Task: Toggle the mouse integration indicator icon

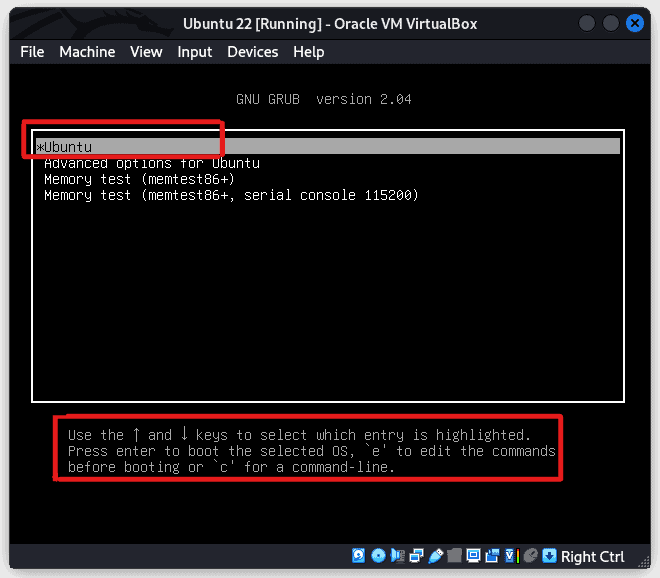Action: pyautogui.click(x=530, y=556)
